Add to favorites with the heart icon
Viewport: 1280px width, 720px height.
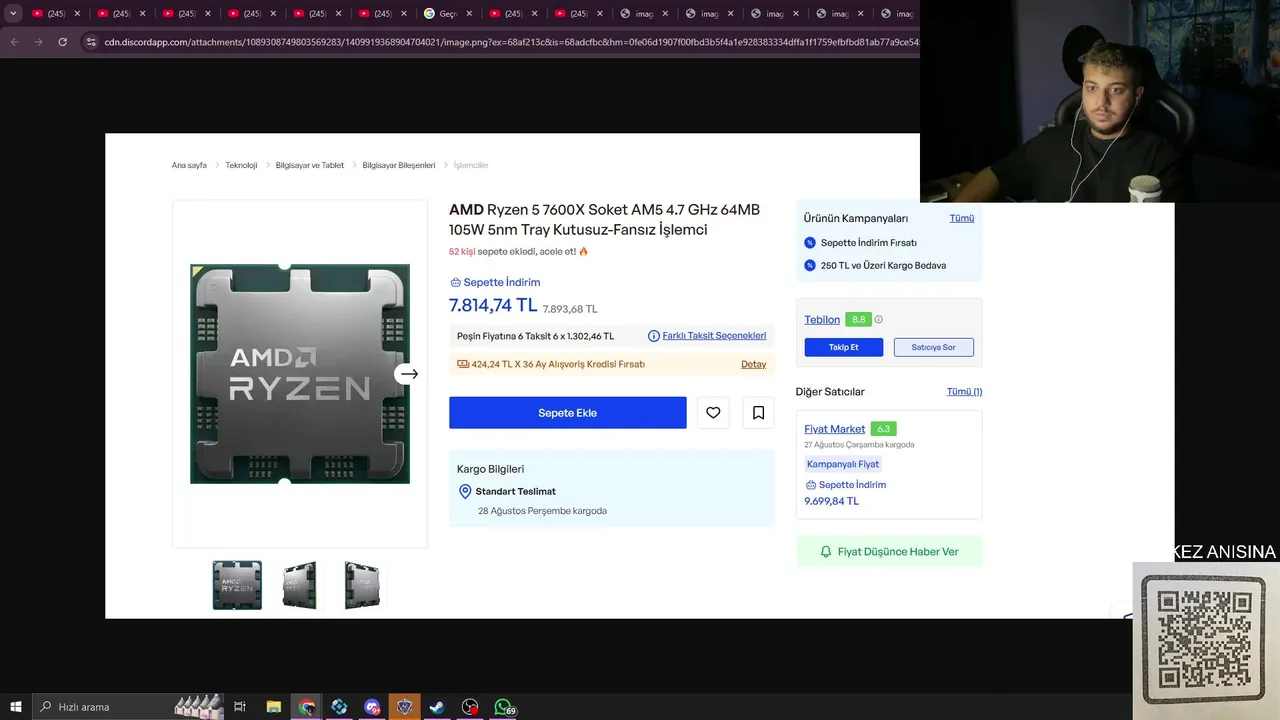713,413
